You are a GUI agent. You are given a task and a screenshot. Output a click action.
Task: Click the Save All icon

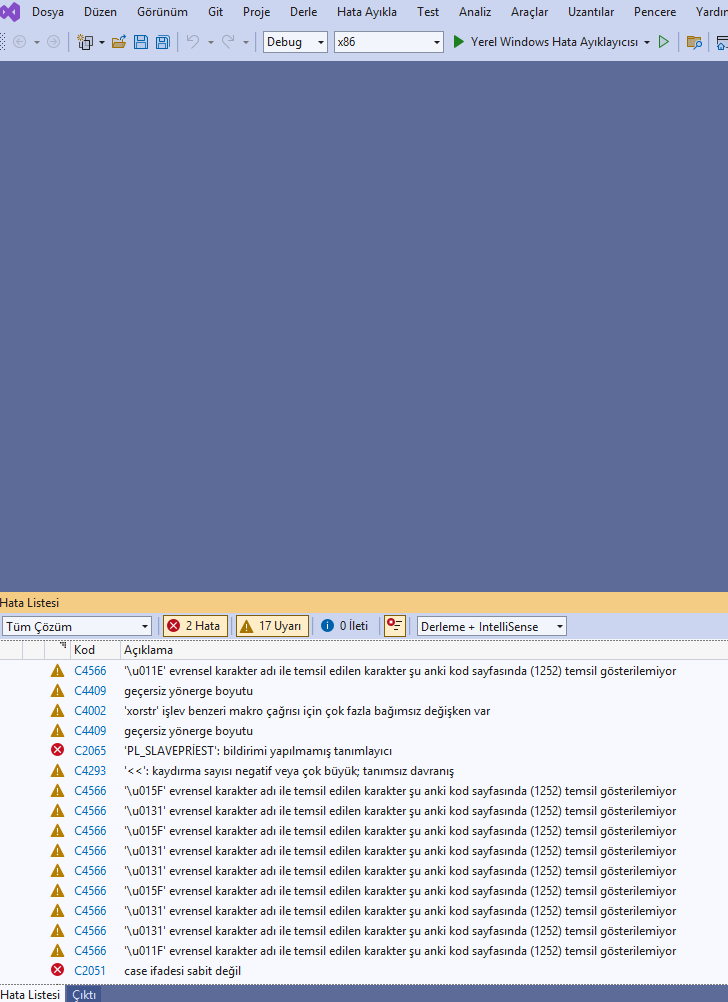pyautogui.click(x=163, y=42)
